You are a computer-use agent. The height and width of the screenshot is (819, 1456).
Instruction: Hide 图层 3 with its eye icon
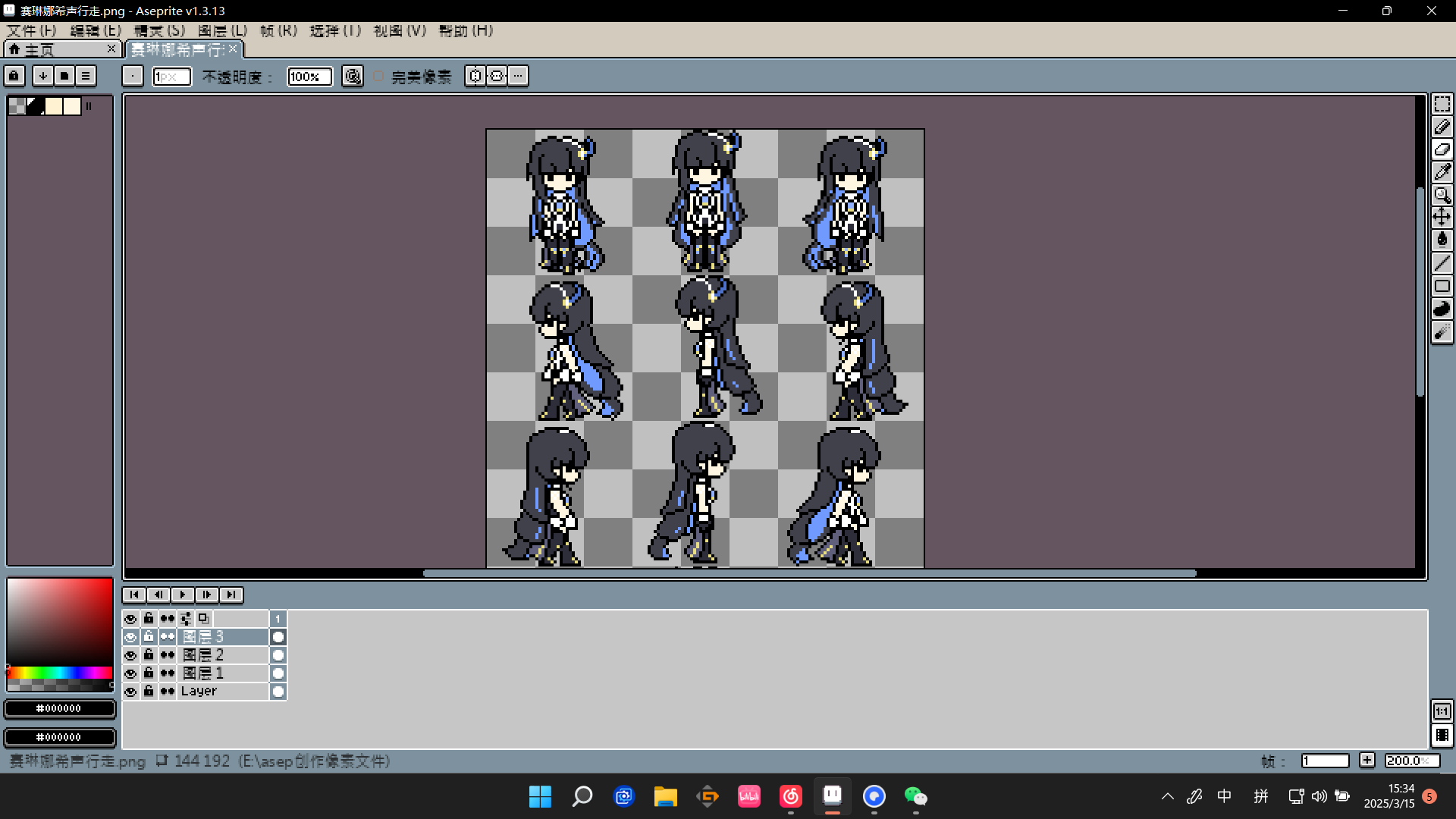(130, 637)
